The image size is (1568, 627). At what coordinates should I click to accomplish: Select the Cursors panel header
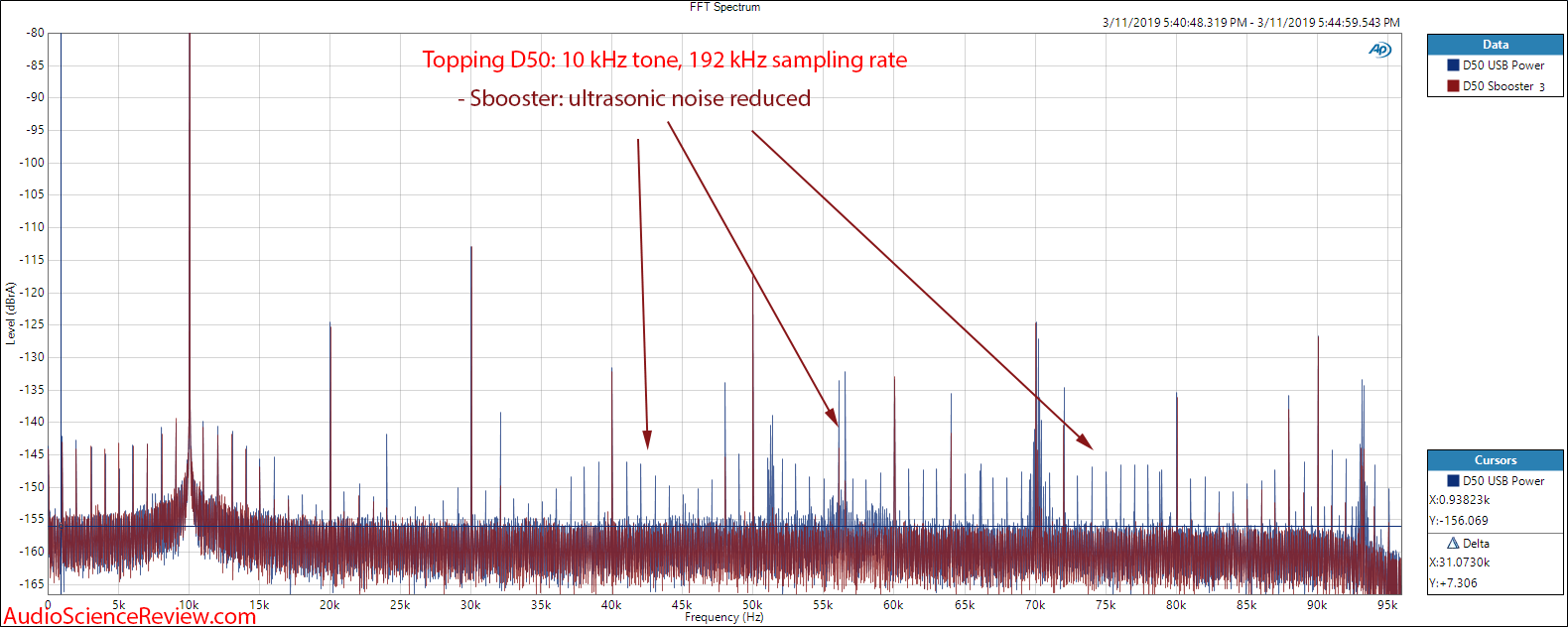(1496, 460)
